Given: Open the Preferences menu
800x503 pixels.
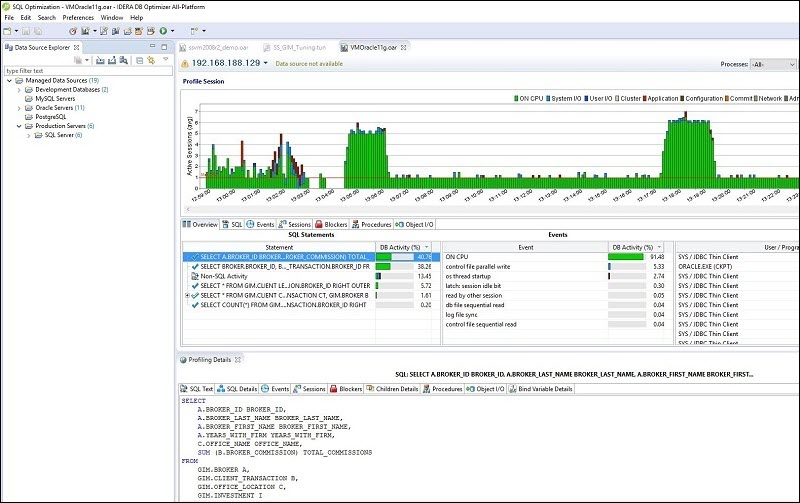Looking at the screenshot, I should 78,17.
